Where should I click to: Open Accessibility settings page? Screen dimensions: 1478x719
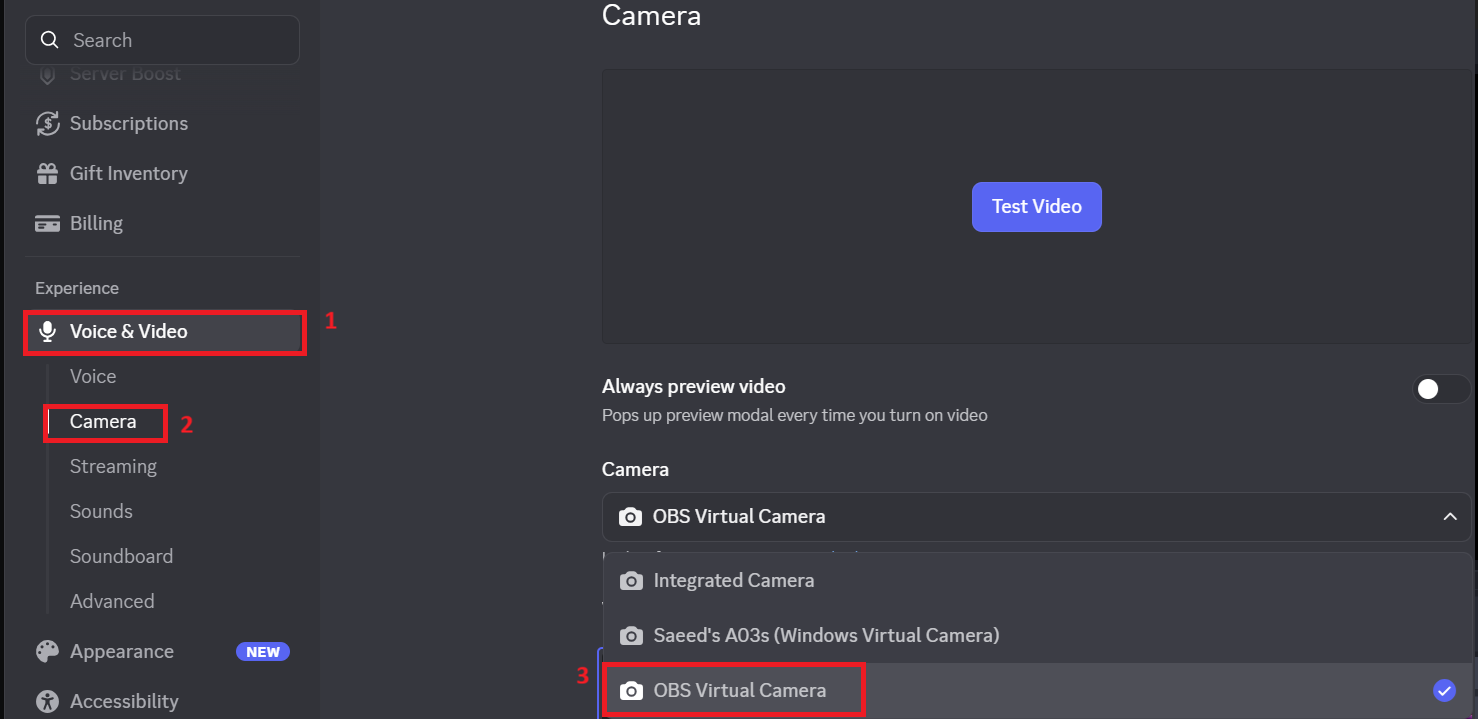(124, 701)
